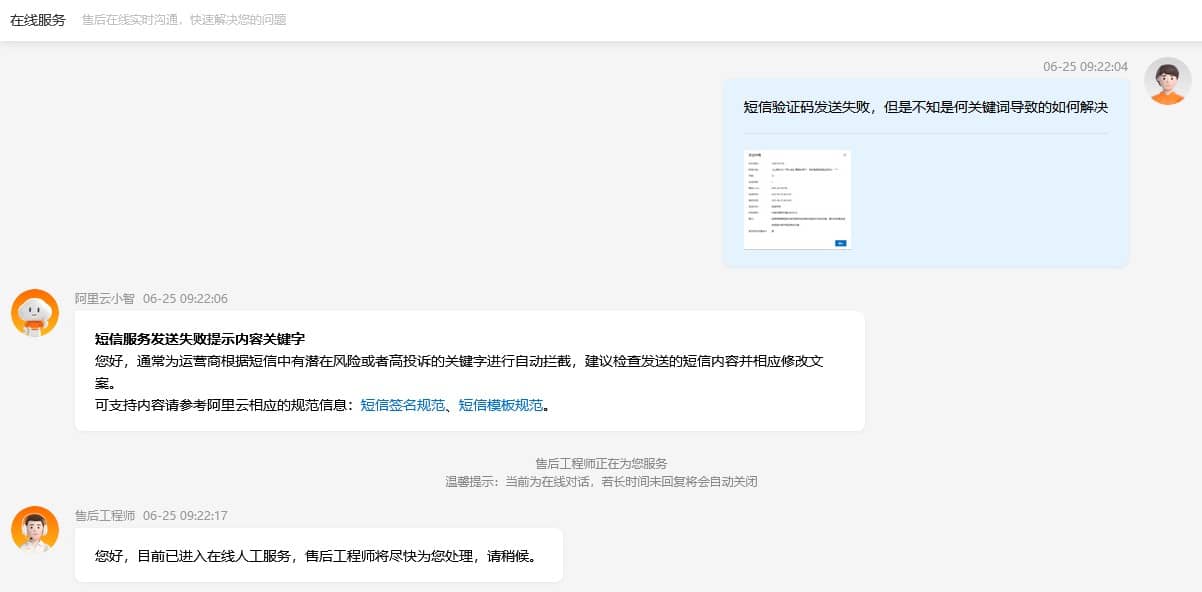Click the 阿里云小智 sender name
1202x592 pixels.
pyautogui.click(x=104, y=299)
